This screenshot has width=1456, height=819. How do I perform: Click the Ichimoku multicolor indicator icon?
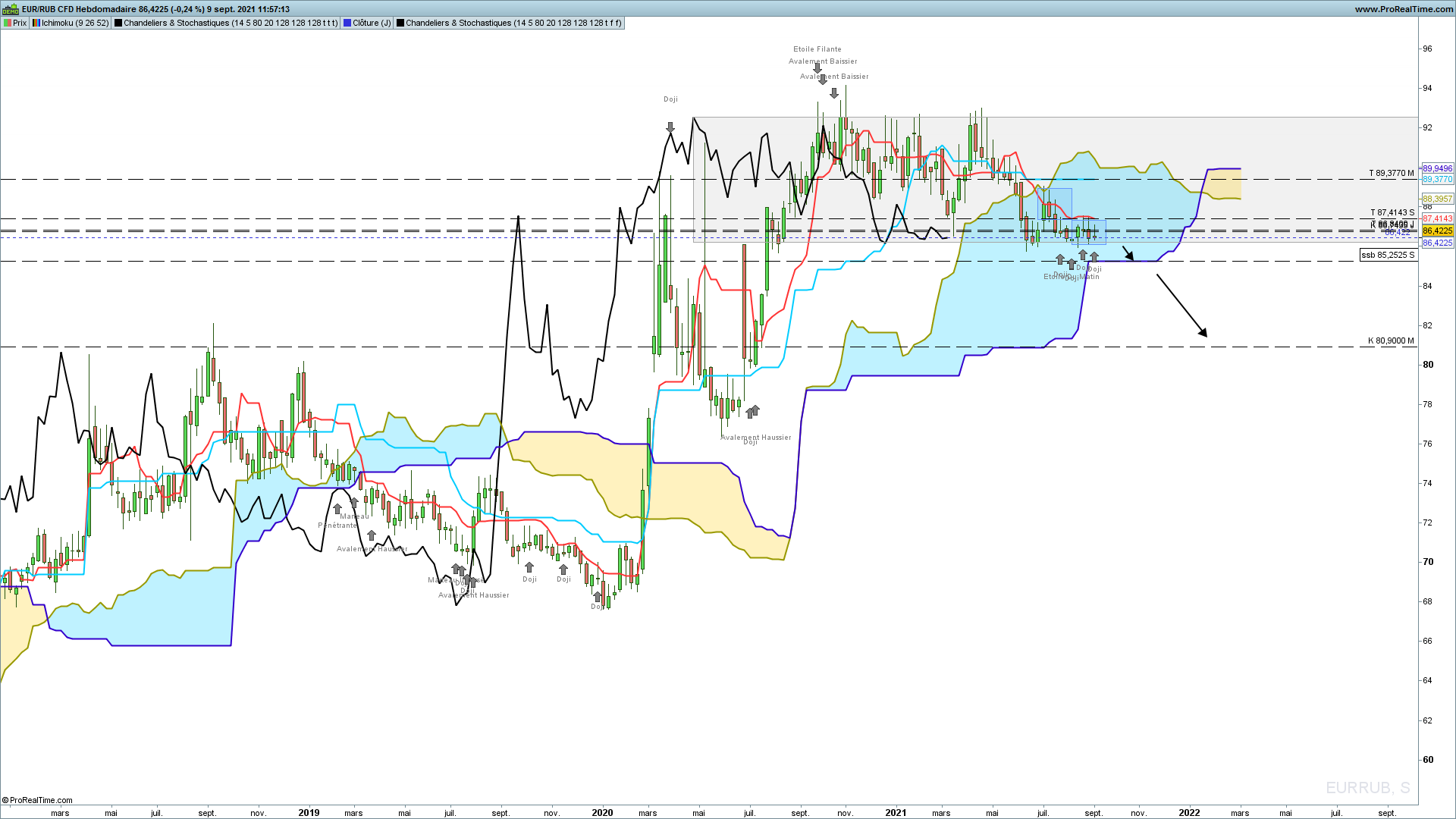coord(36,24)
